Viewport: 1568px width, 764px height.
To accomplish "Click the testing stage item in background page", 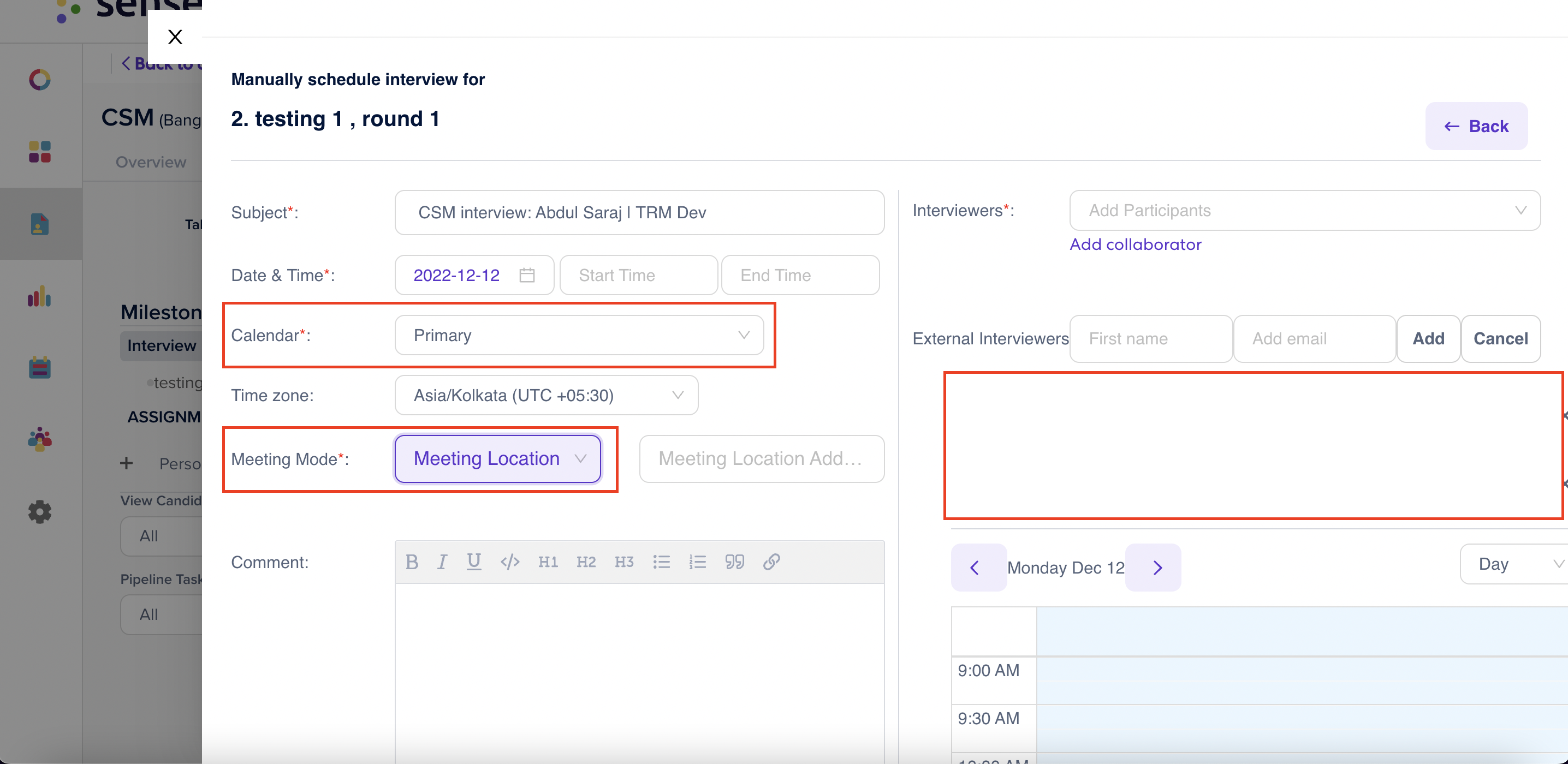I will point(176,383).
